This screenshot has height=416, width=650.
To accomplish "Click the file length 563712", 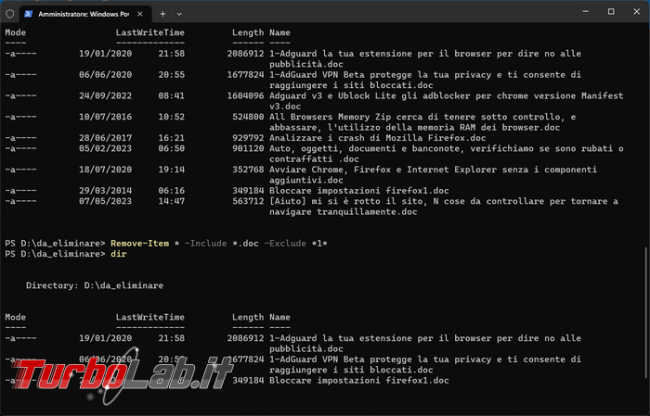I will pos(248,201).
